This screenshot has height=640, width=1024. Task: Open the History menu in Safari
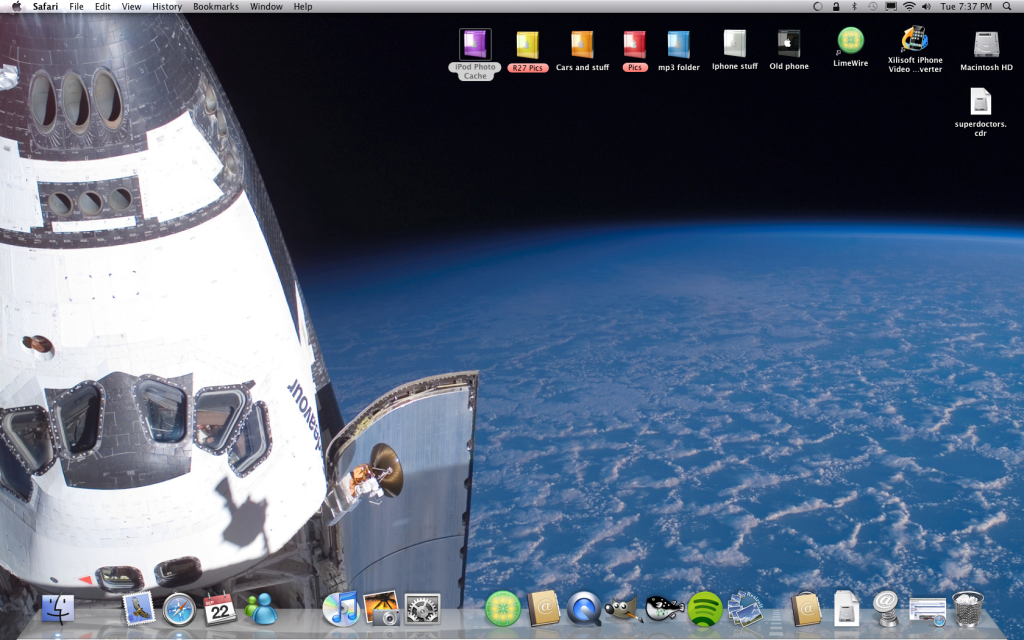[166, 6]
